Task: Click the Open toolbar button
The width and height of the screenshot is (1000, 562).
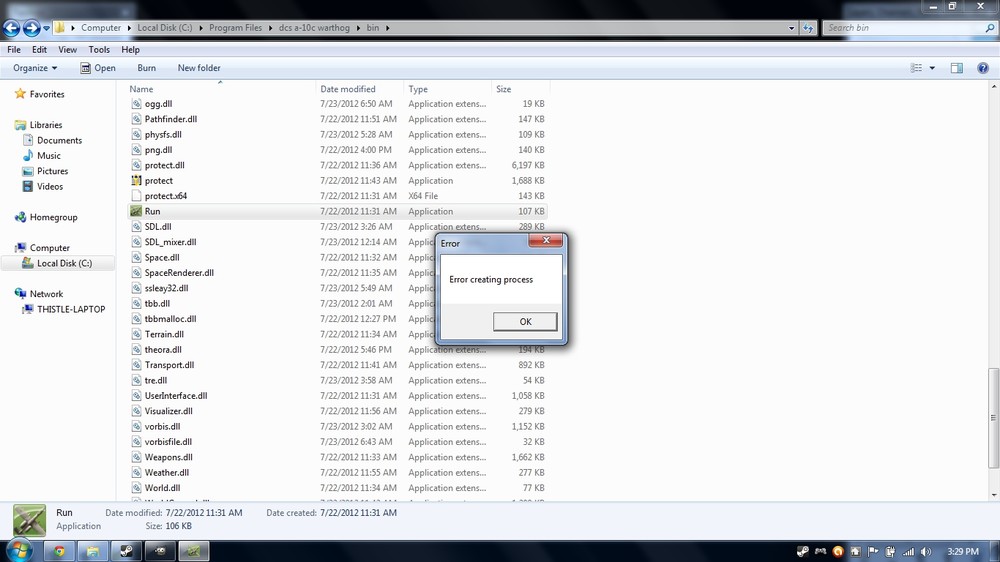Action: pos(98,68)
